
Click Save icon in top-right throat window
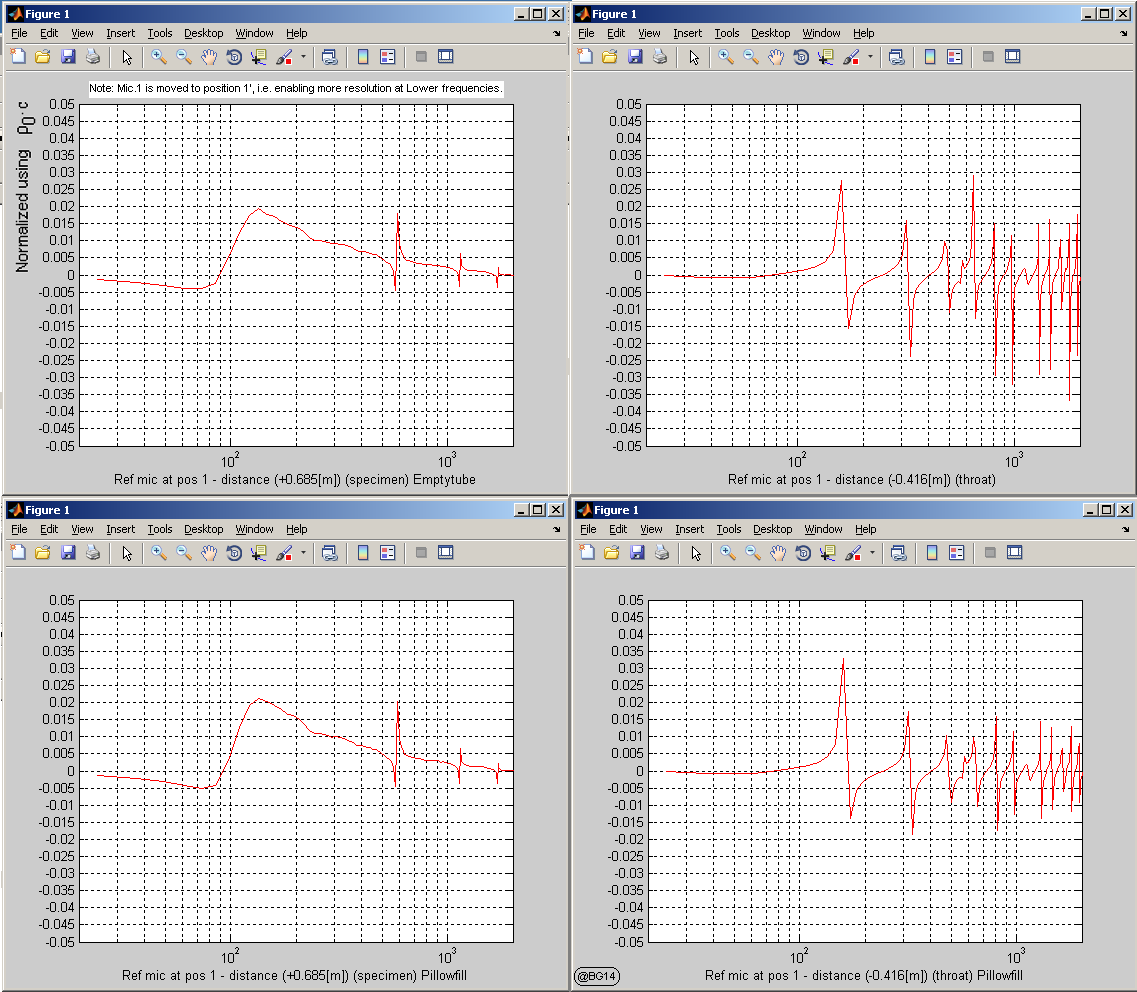coord(635,57)
